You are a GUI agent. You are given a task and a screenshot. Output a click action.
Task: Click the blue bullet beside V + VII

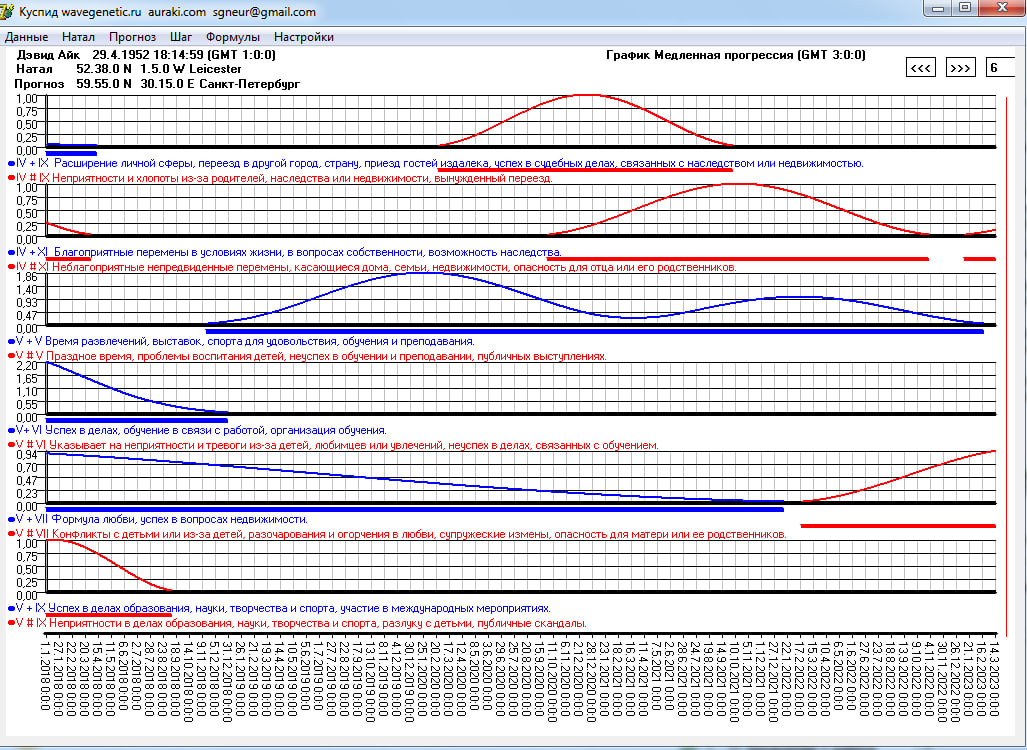(11, 519)
